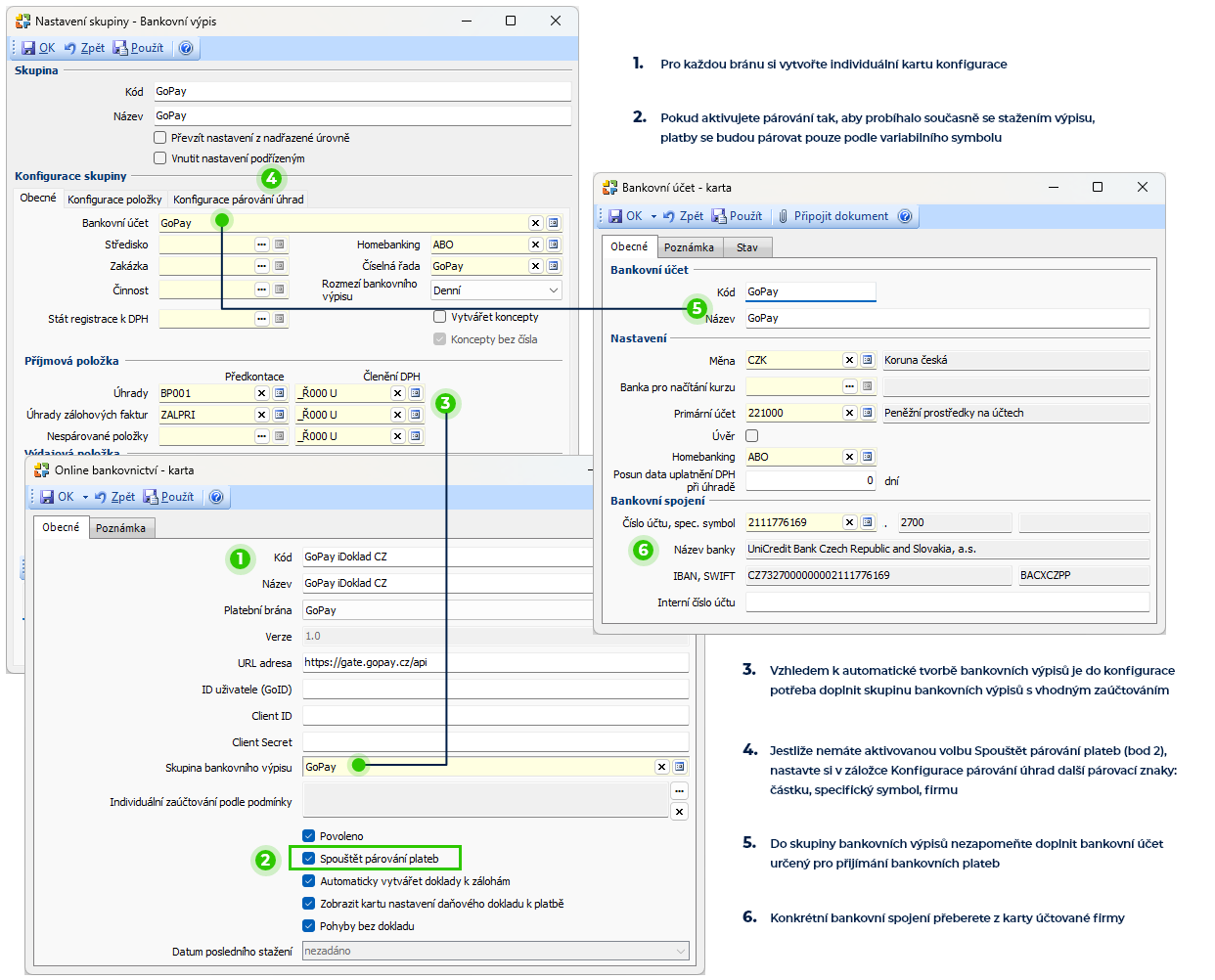
Task: Clear Individuální zaúčtování podle podmínky field
Action: [x=679, y=812]
